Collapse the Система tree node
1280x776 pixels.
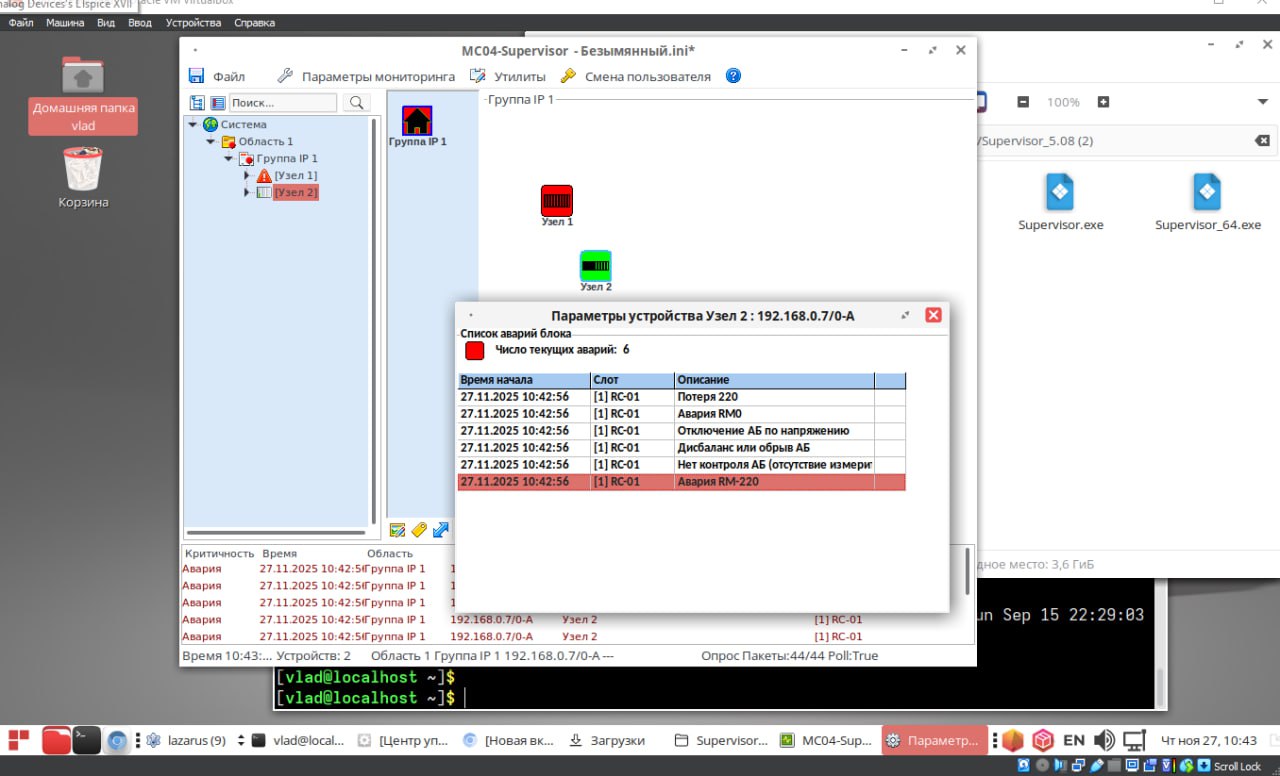[192, 125]
